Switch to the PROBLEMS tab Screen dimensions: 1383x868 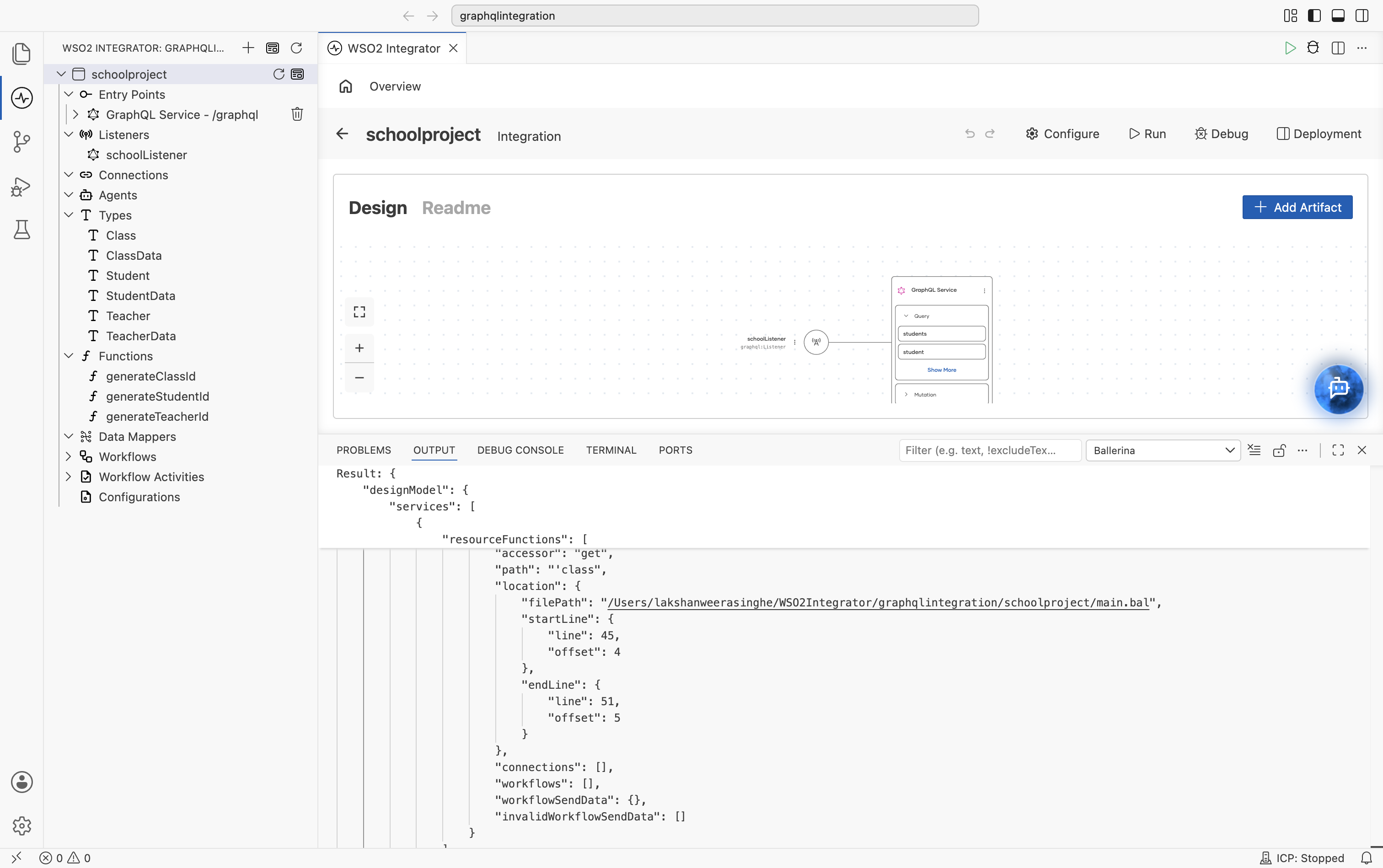tap(364, 450)
